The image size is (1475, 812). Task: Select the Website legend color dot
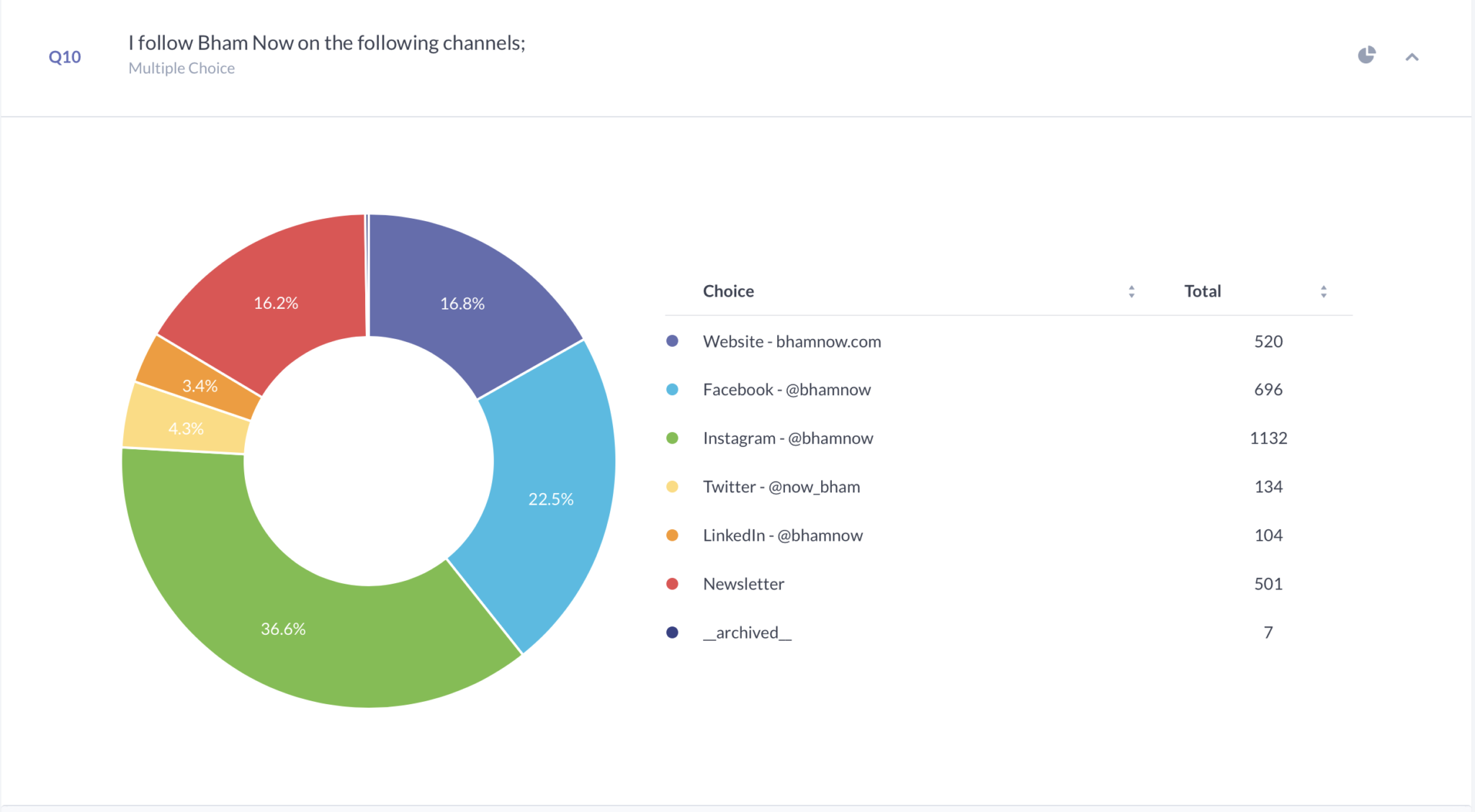(672, 341)
